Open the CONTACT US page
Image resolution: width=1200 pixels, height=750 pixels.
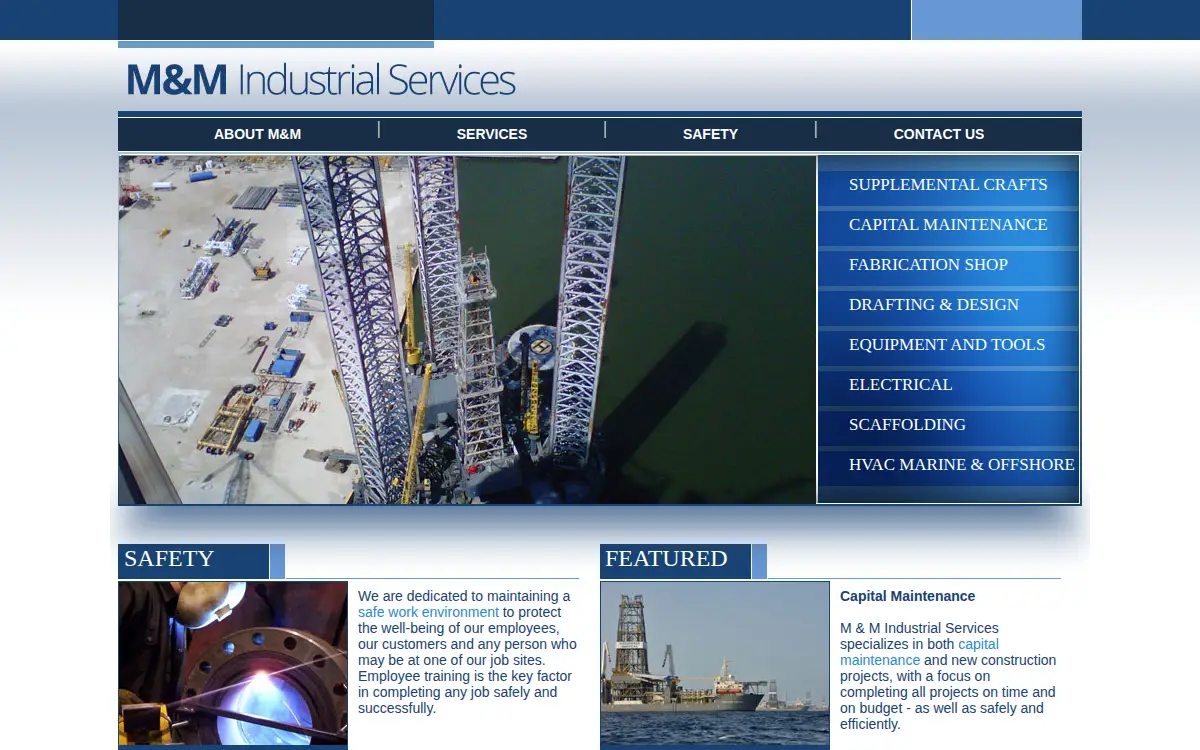[x=938, y=134]
